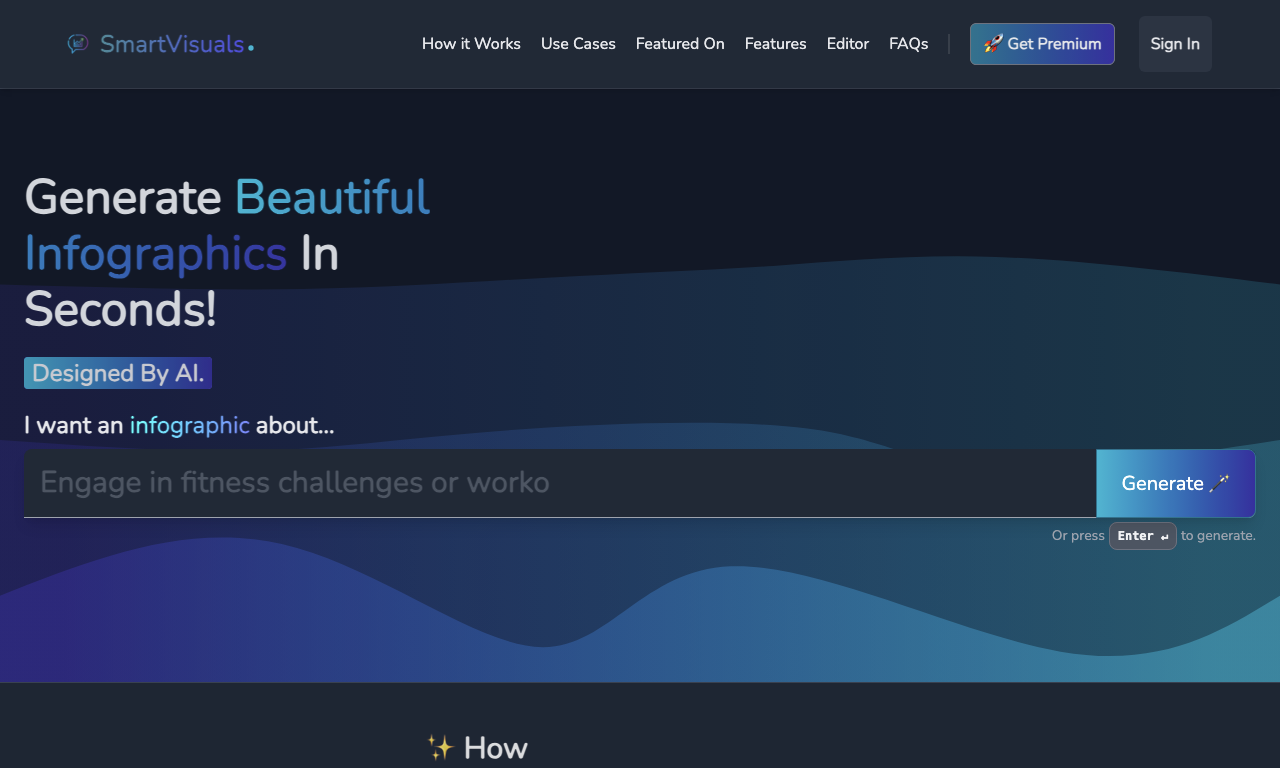Click the Enter key hint badge
Screen dimensions: 1280x768
coord(1142,536)
